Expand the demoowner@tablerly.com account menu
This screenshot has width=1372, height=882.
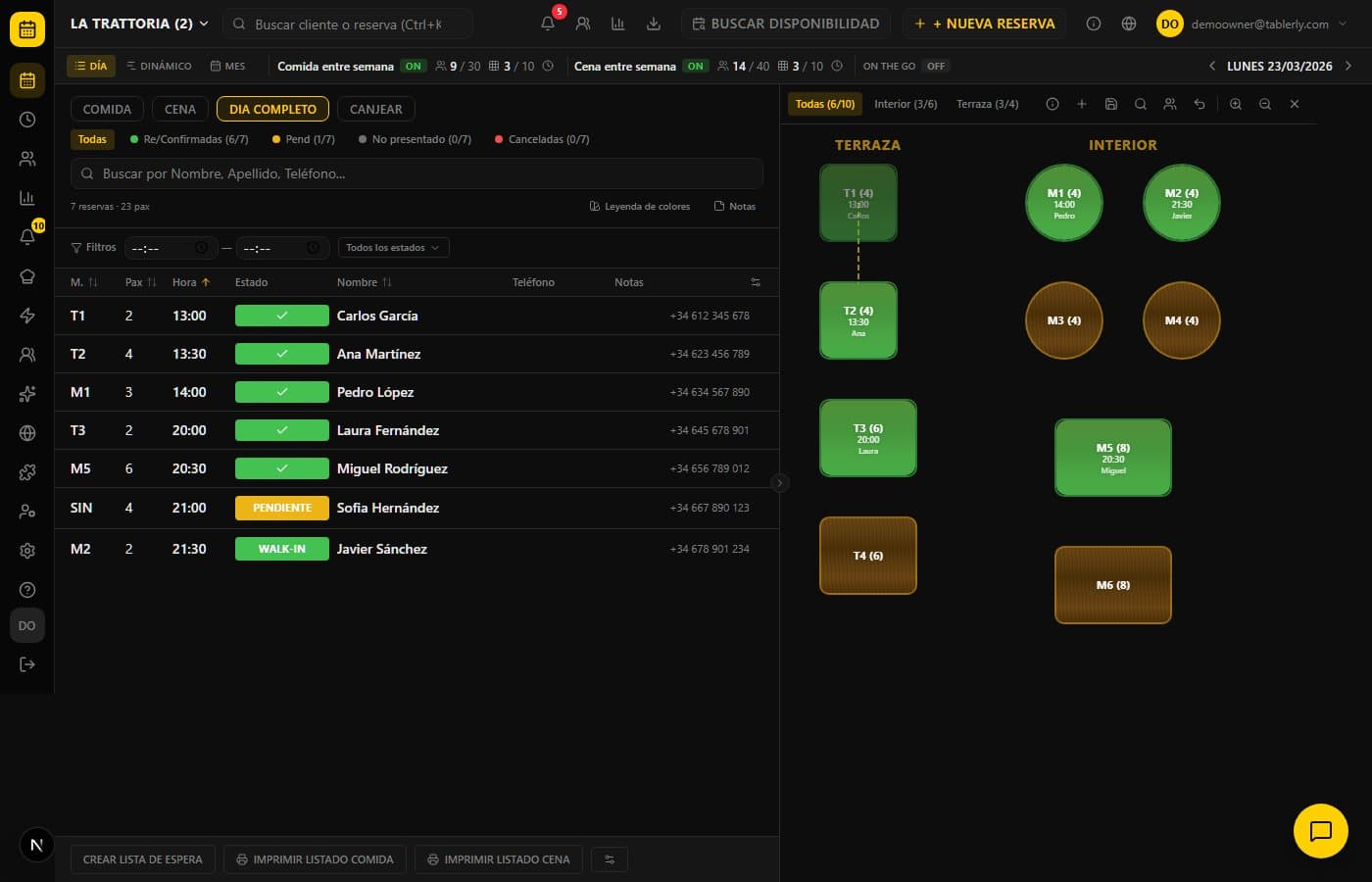tap(1253, 24)
